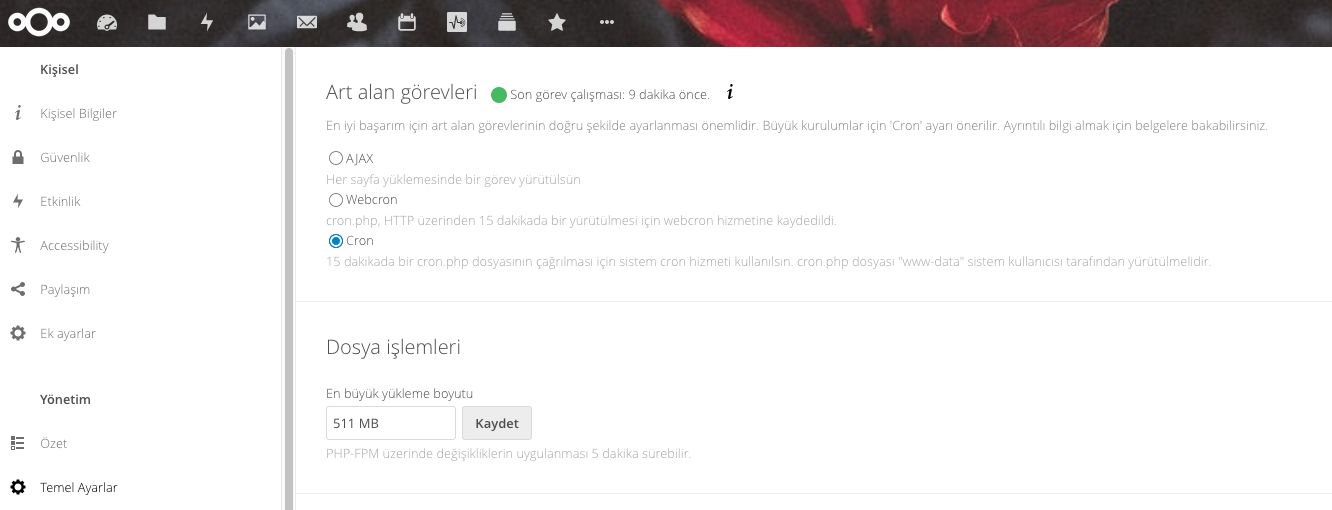The height and width of the screenshot is (510, 1332).
Task: Open the Files app folder icon
Action: point(157,22)
